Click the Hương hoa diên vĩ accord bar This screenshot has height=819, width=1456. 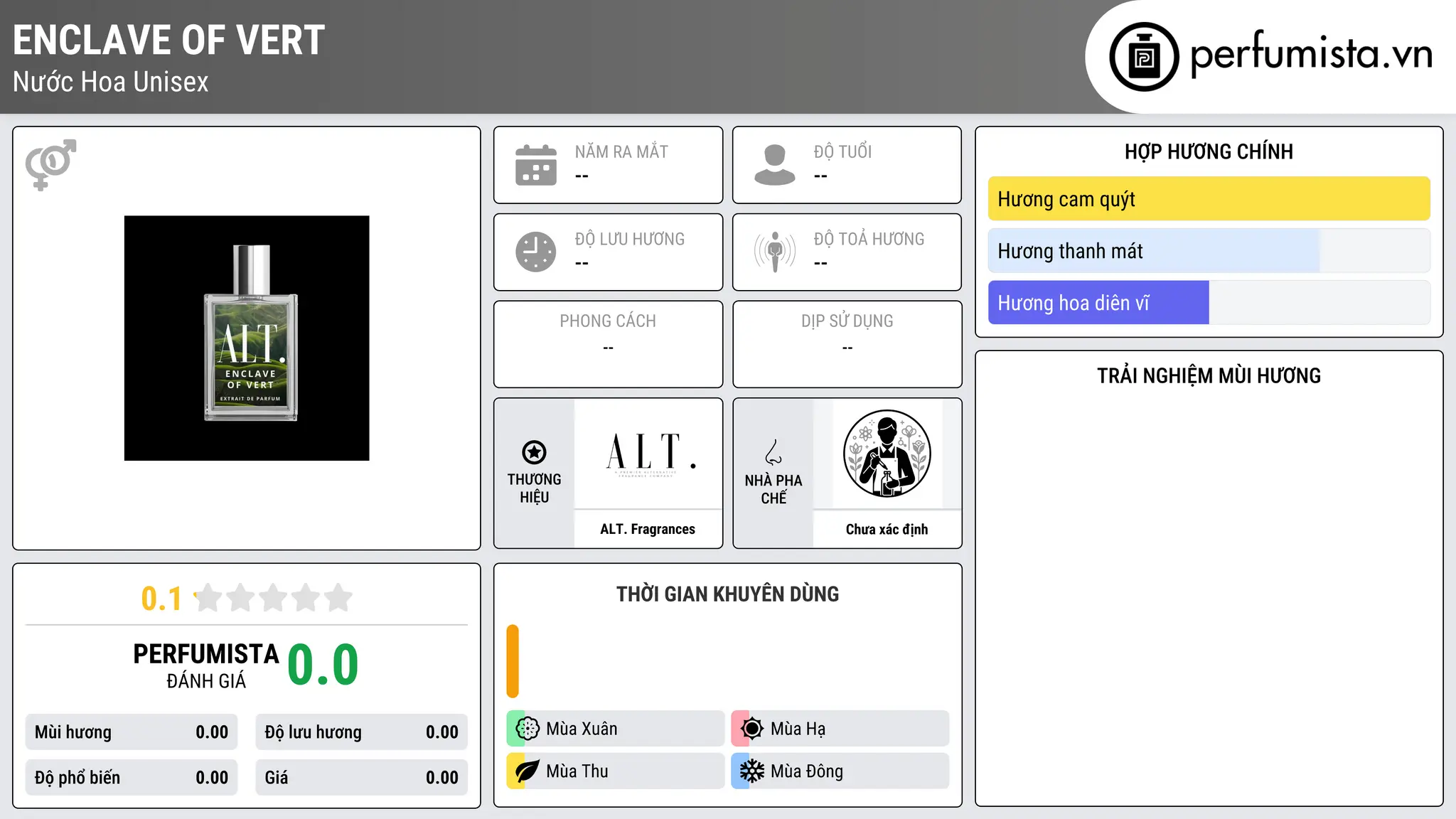1209,303
